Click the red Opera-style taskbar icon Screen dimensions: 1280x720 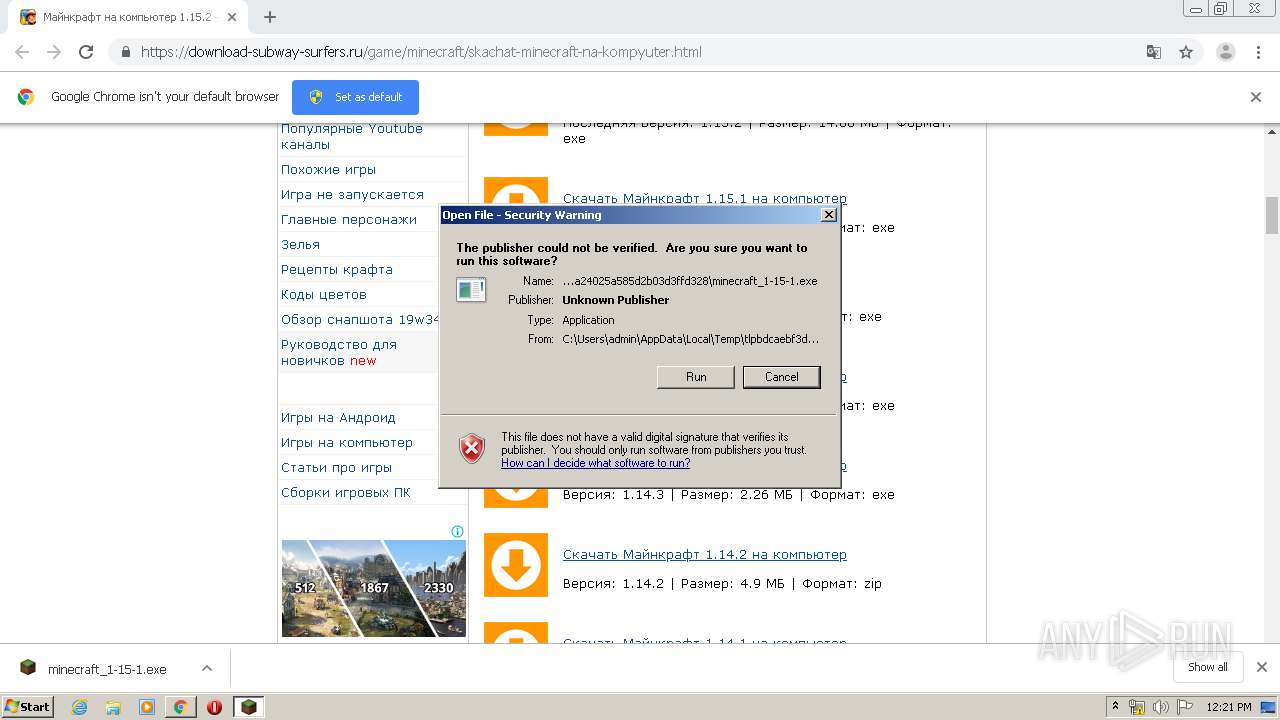pyautogui.click(x=214, y=707)
